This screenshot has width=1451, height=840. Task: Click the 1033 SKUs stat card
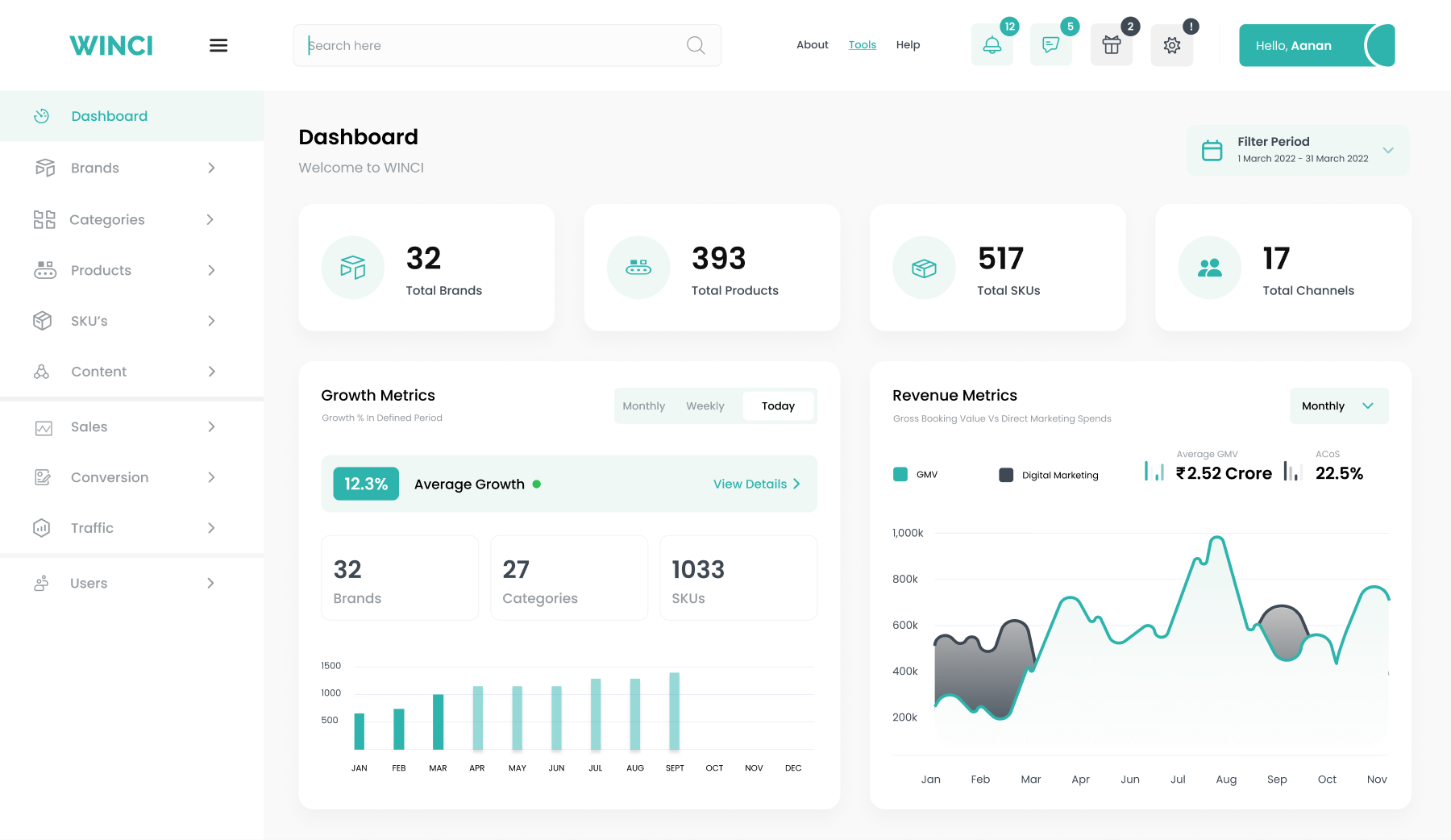(738, 578)
